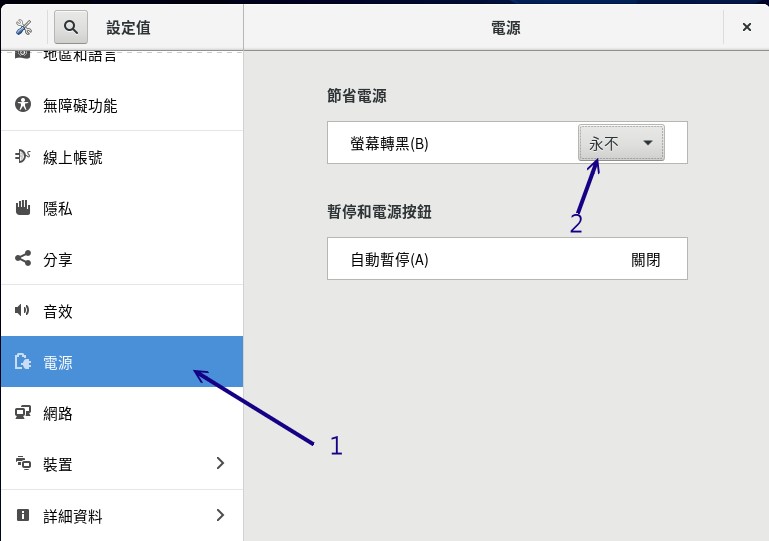Select the 分享 sidebar entry
Image resolution: width=769 pixels, height=541 pixels.
[122, 259]
